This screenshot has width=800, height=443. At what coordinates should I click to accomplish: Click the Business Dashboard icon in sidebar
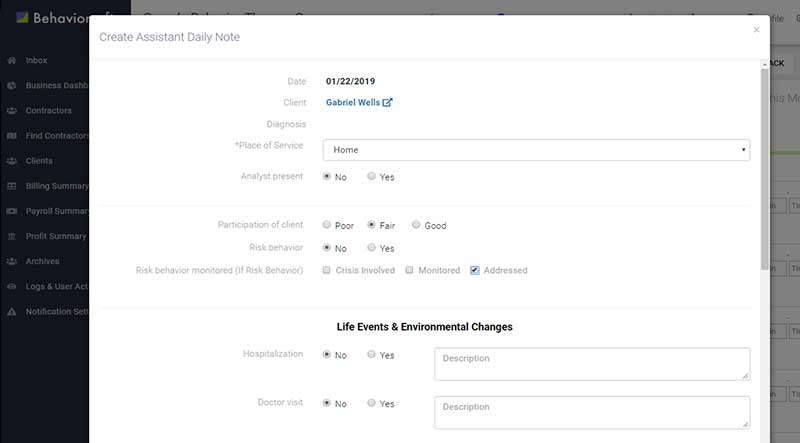click(11, 85)
